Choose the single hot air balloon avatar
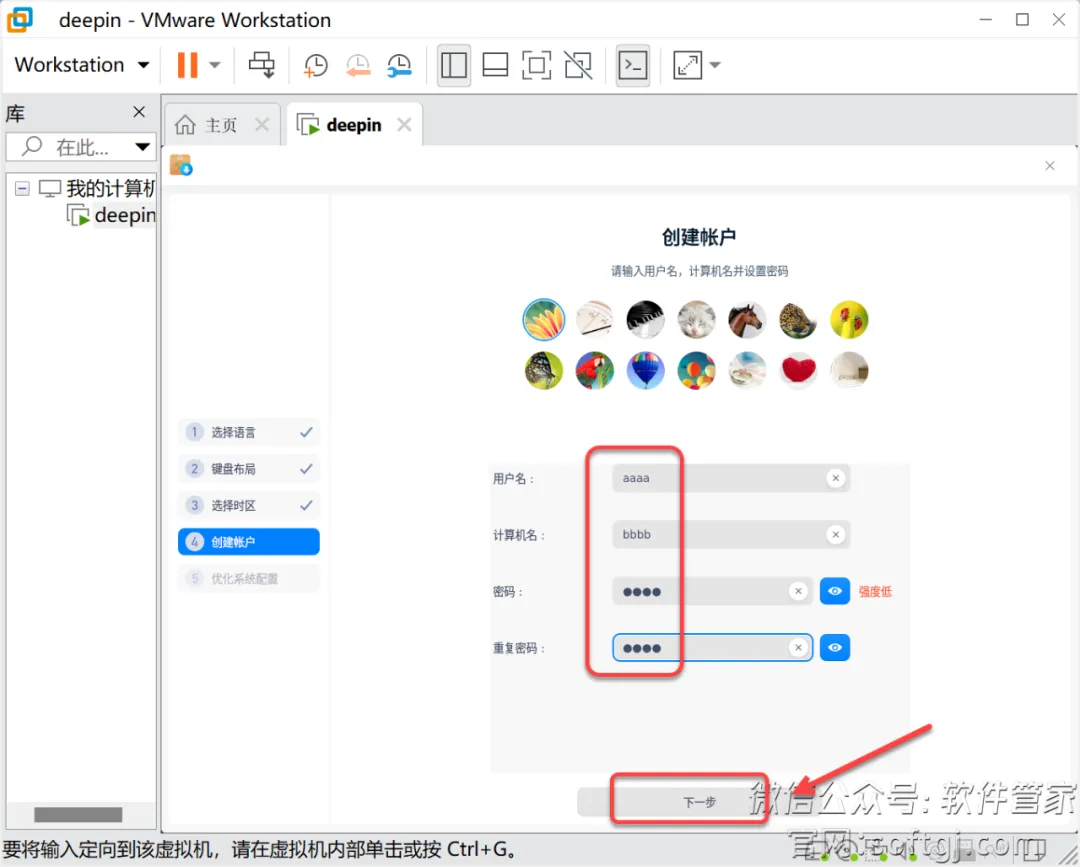This screenshot has height=867, width=1080. (645, 370)
